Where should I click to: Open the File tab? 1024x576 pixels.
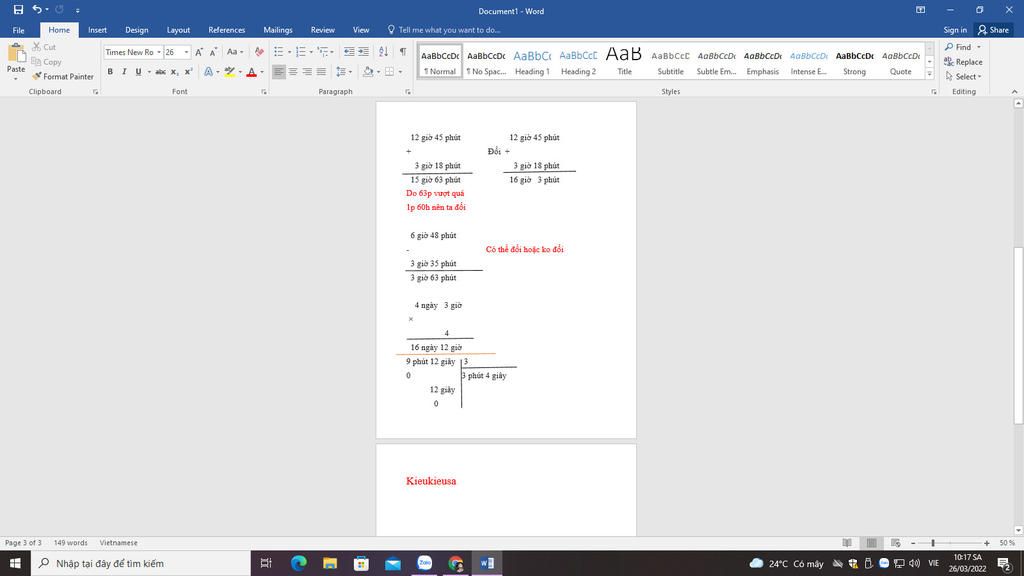[18, 30]
